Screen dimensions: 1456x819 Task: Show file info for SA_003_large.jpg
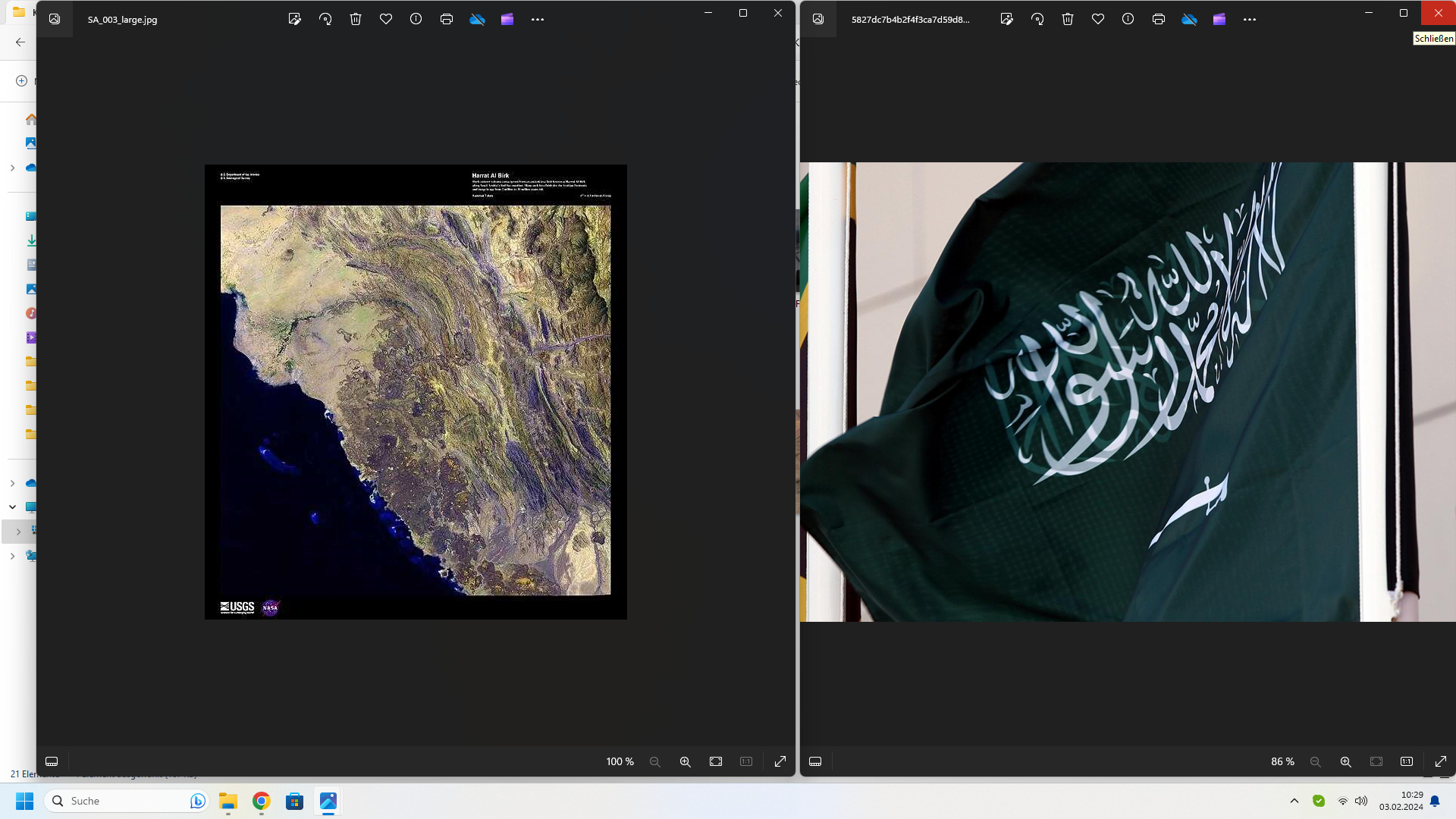click(x=416, y=20)
